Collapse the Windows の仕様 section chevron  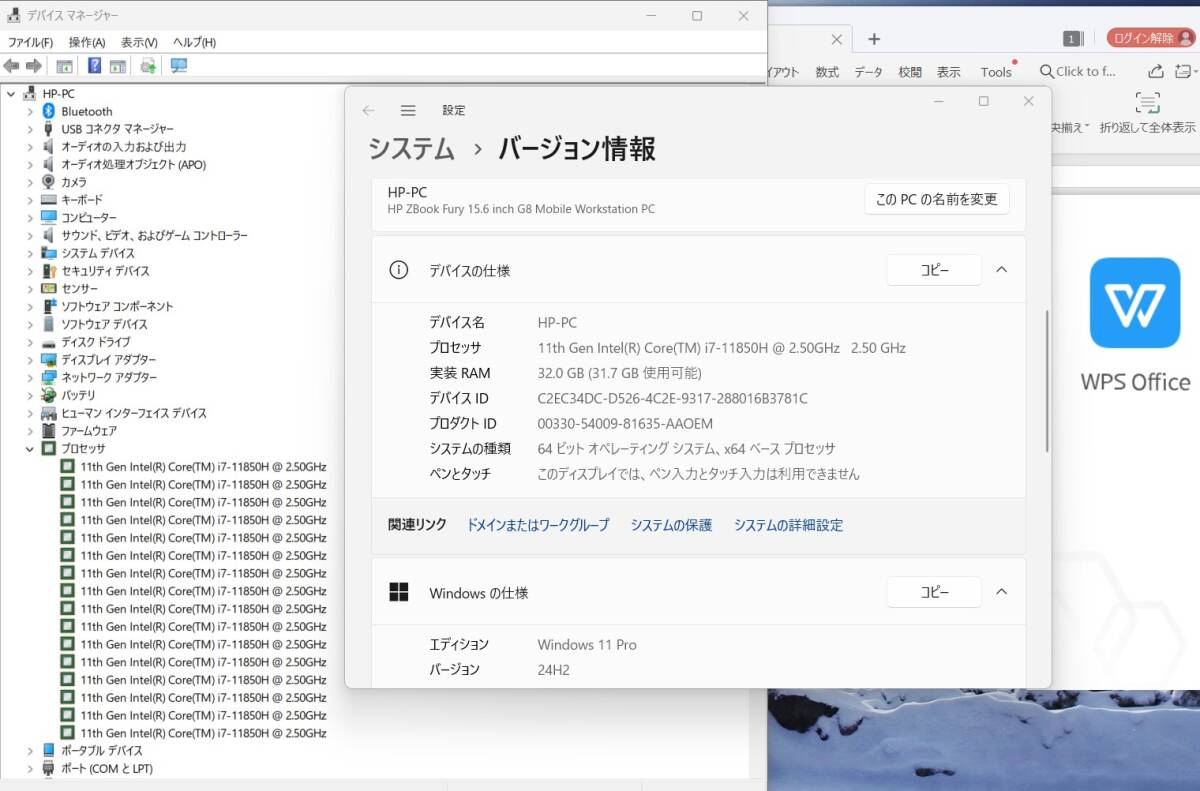tap(1002, 591)
